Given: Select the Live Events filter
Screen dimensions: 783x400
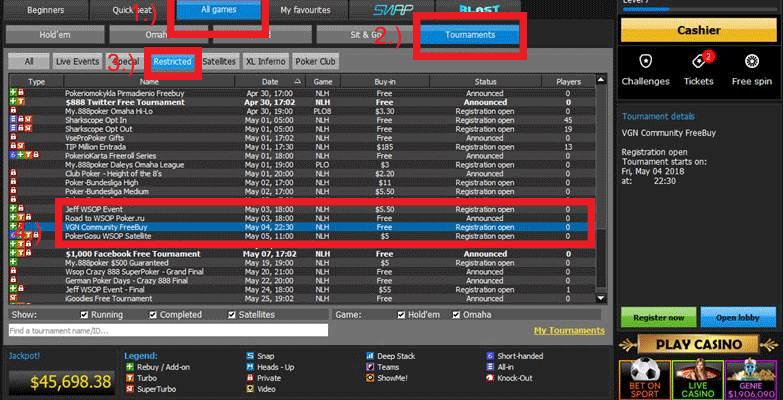Looking at the screenshot, I should tap(77, 61).
